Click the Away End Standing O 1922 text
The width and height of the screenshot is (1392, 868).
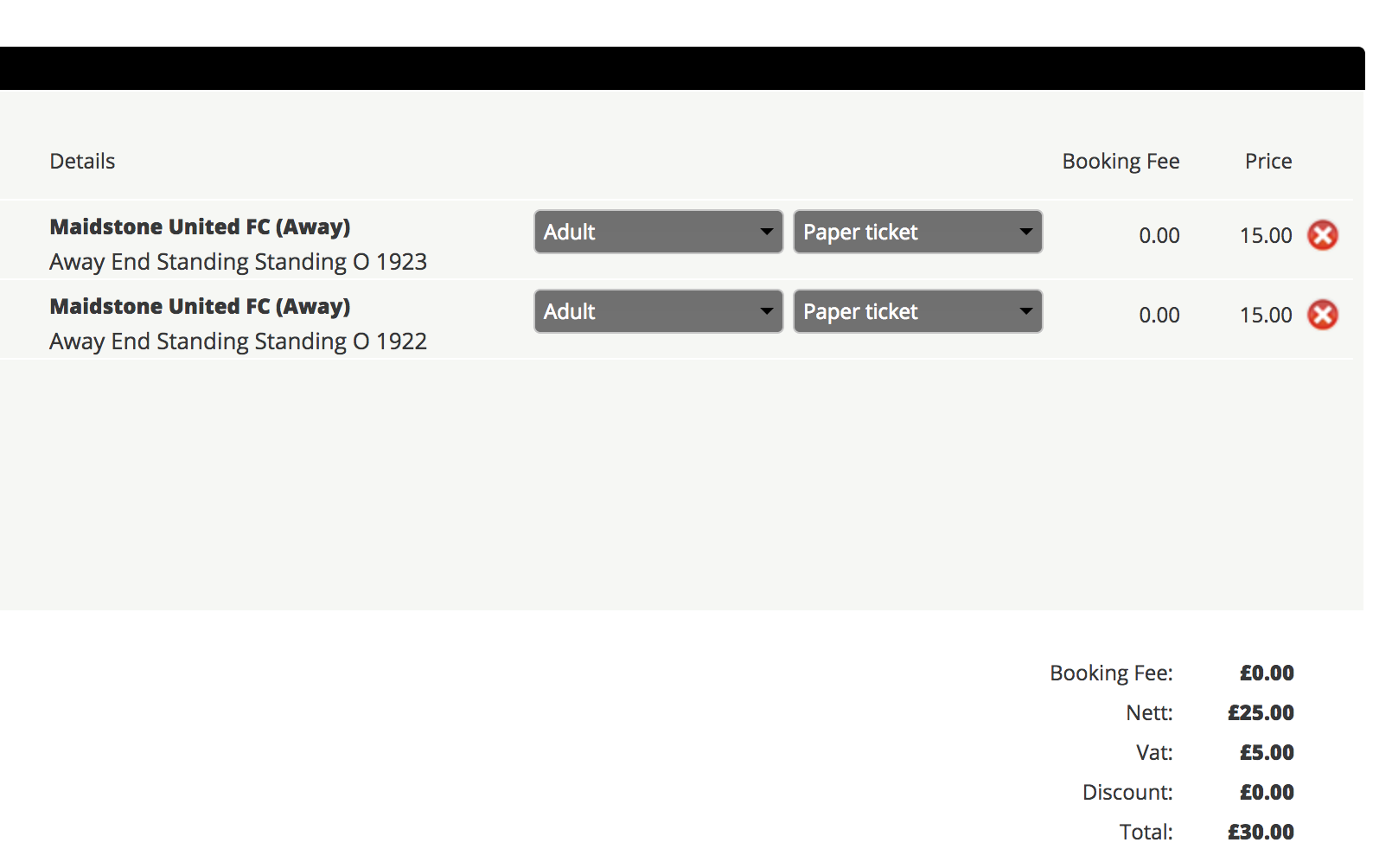pyautogui.click(x=238, y=341)
